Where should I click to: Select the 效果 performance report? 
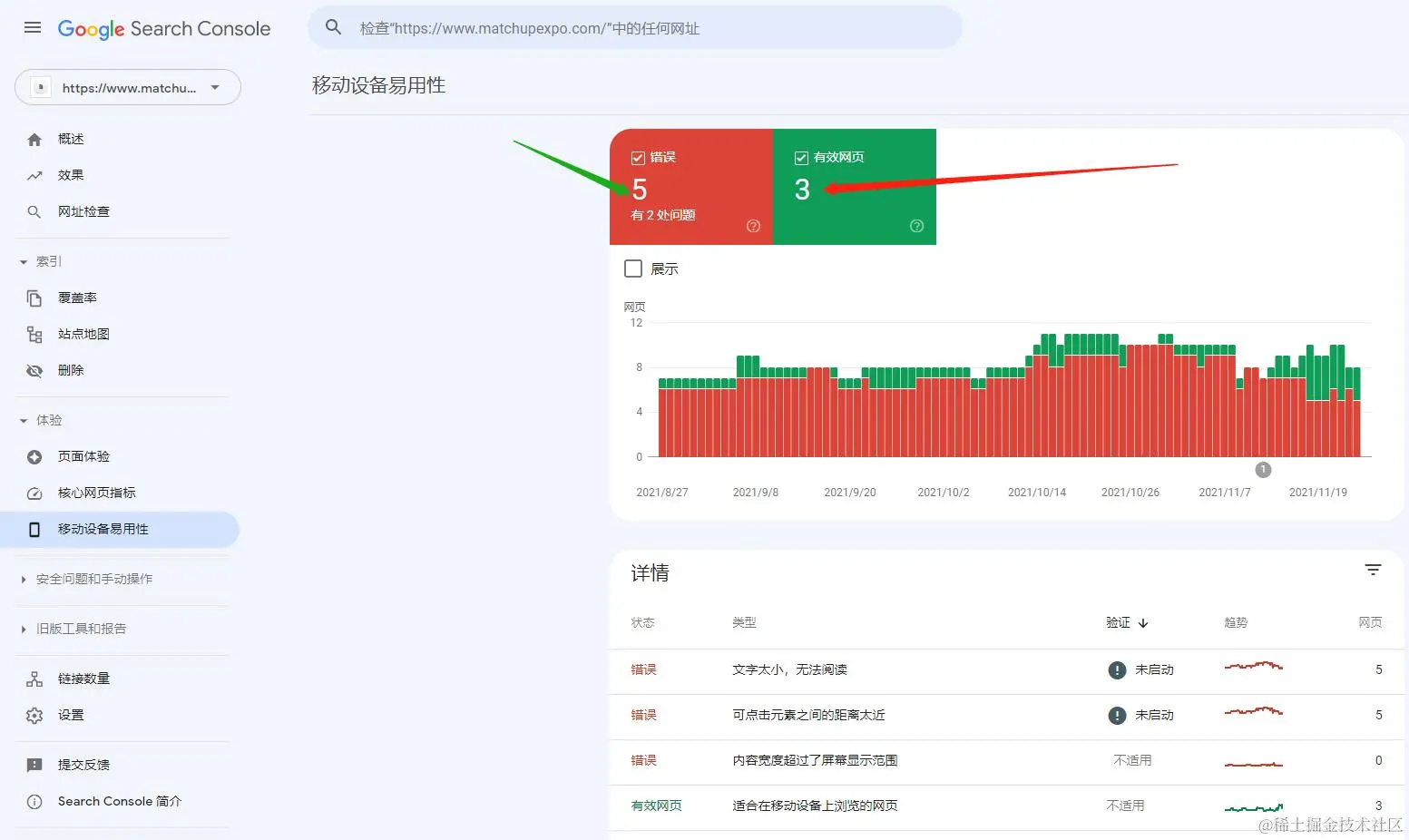coord(71,175)
